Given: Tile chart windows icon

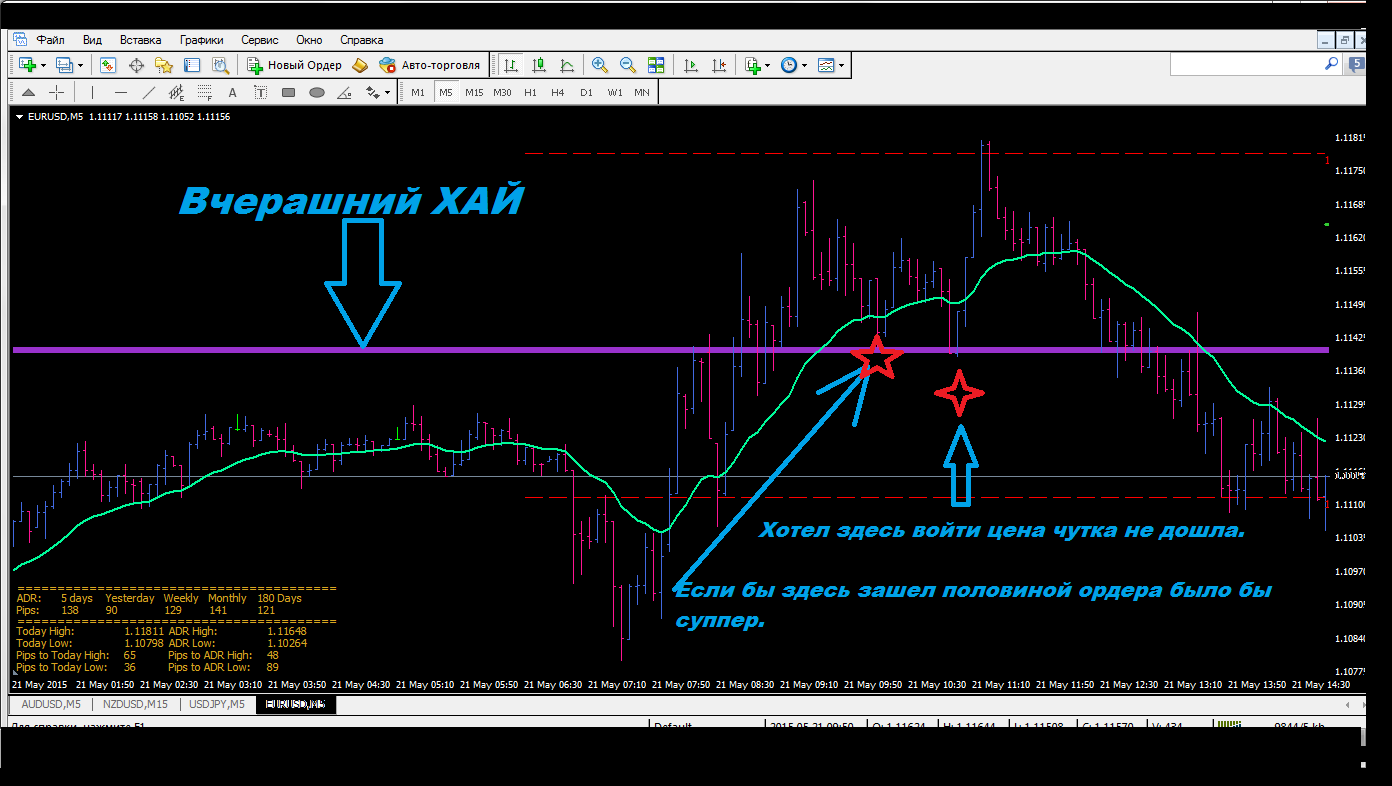Looking at the screenshot, I should [656, 65].
